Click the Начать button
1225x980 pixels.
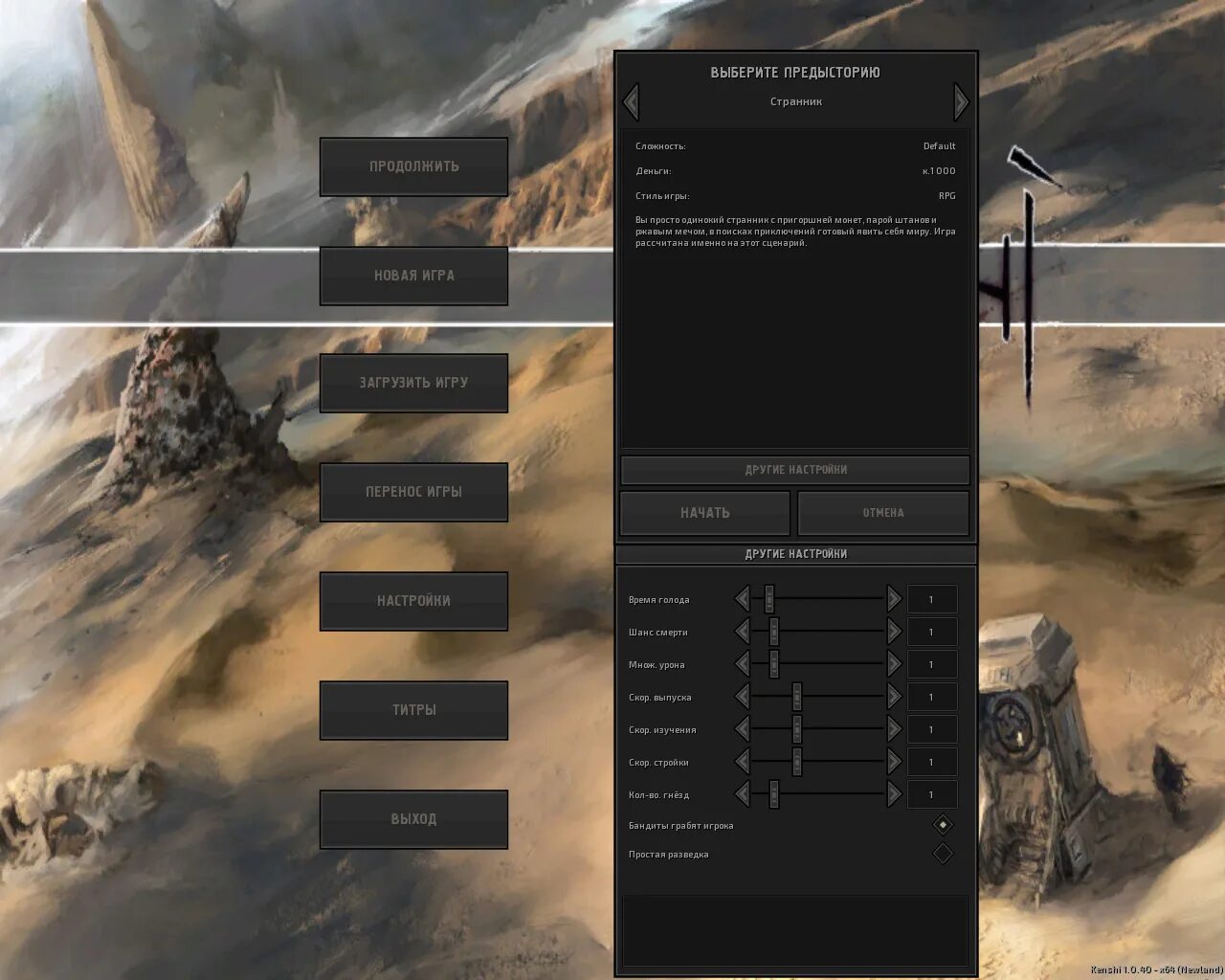click(705, 513)
